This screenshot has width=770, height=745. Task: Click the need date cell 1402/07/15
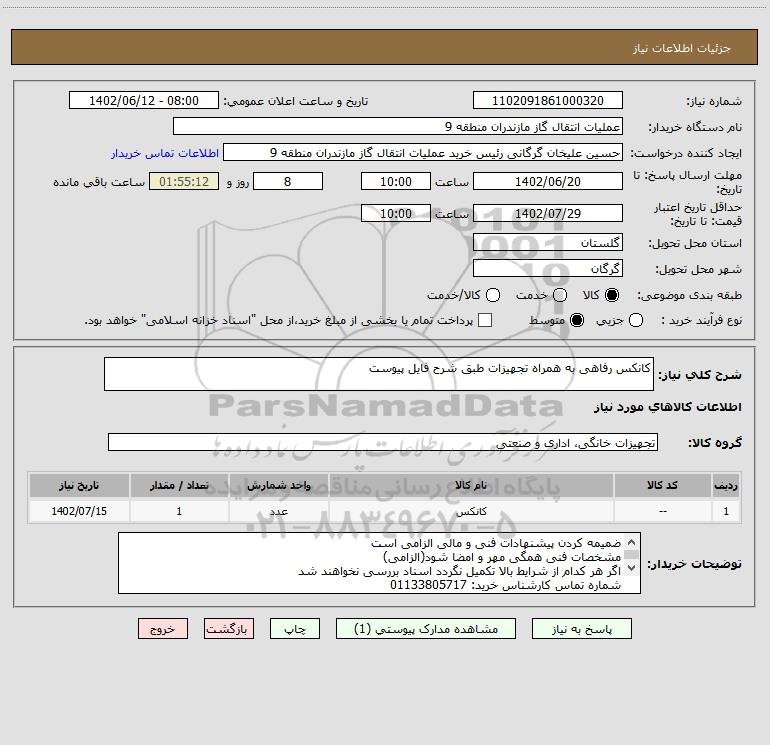79,511
